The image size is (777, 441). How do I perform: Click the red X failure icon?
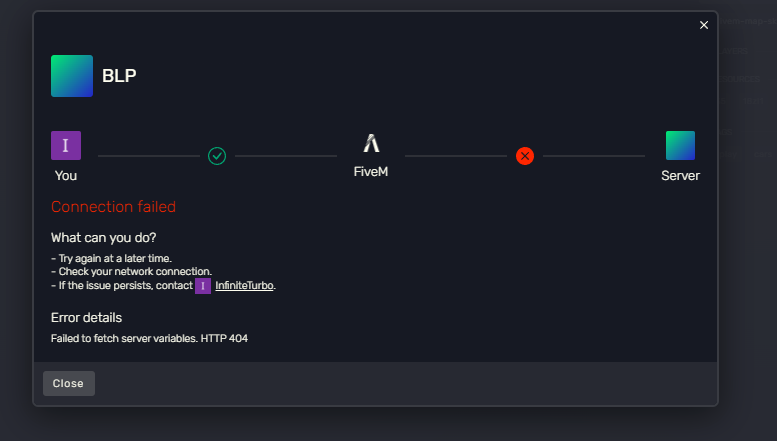525,156
